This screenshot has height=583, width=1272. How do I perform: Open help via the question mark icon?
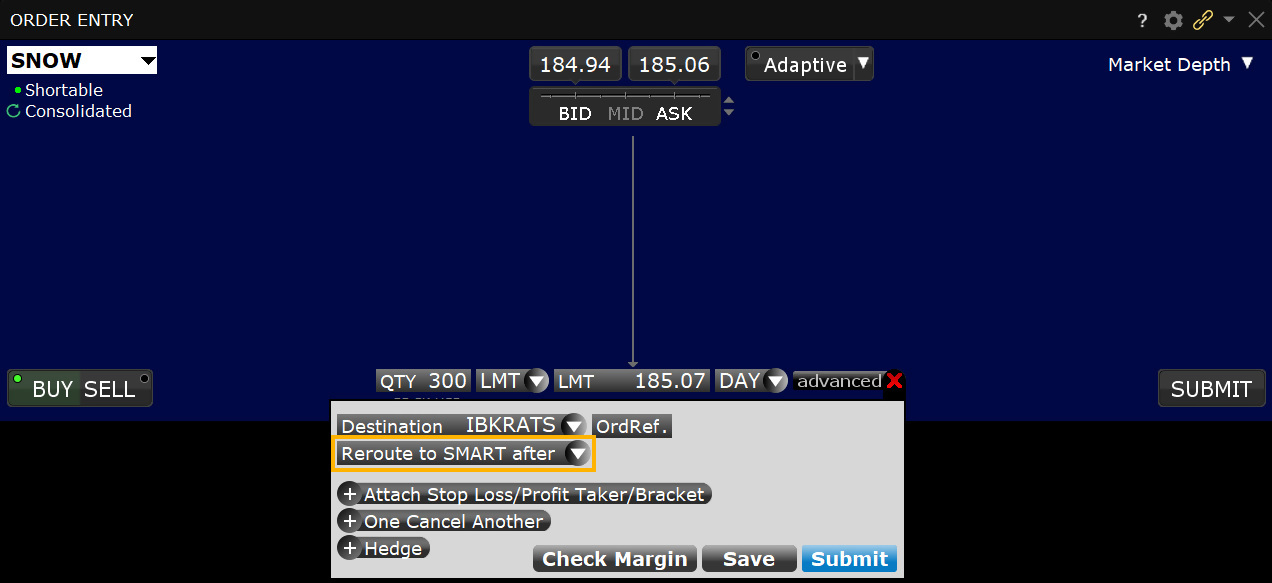coord(1141,20)
